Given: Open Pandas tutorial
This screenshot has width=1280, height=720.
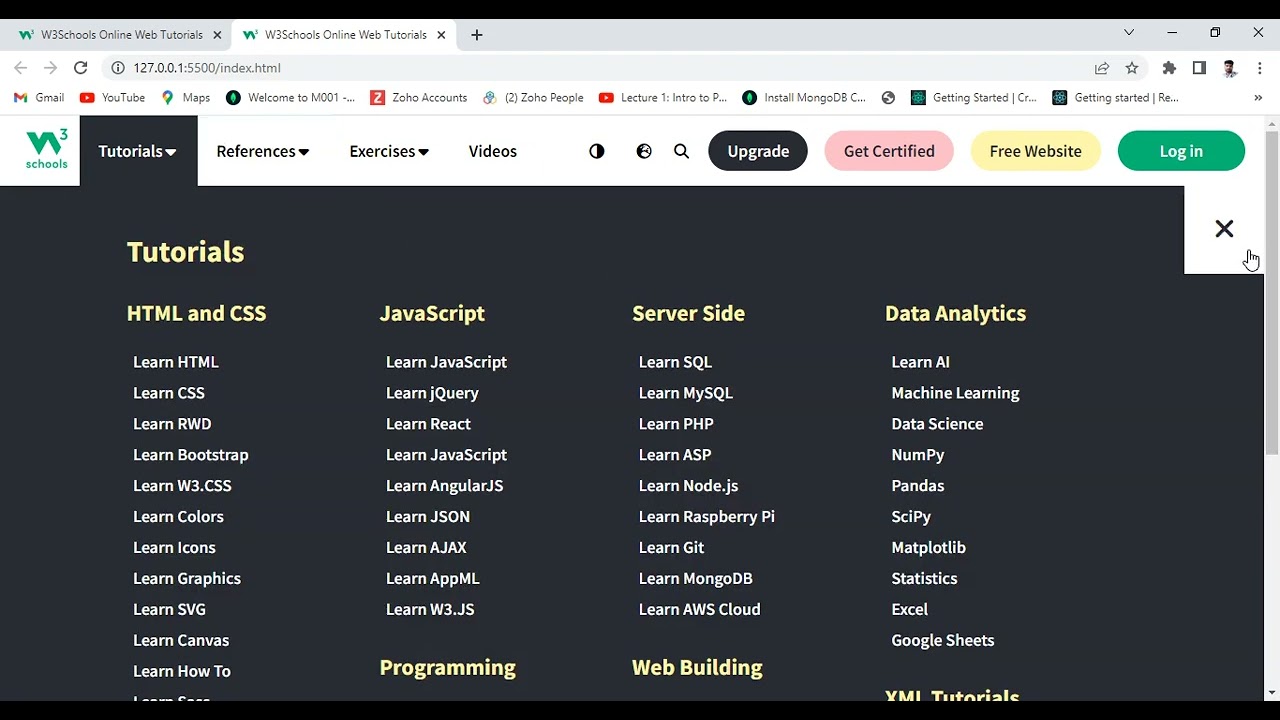Looking at the screenshot, I should (918, 486).
